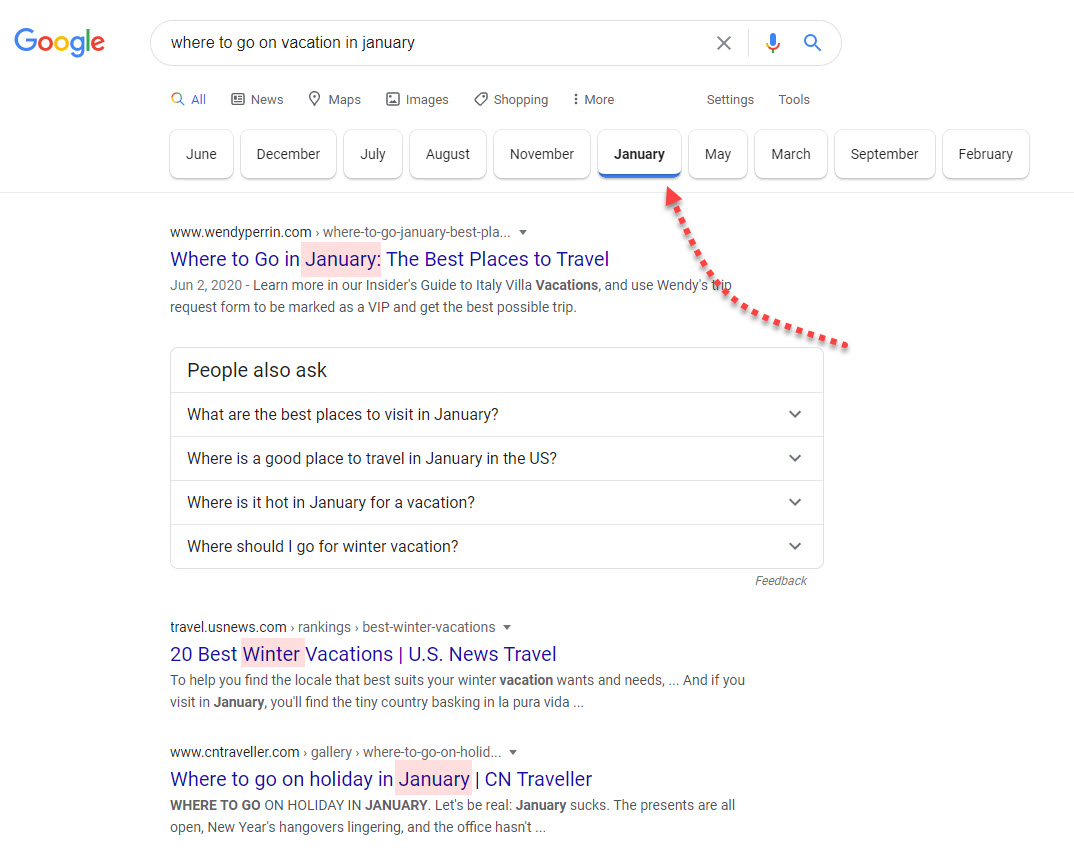The image size is (1074, 858).
Task: Click the voice search microphone icon
Action: click(772, 43)
